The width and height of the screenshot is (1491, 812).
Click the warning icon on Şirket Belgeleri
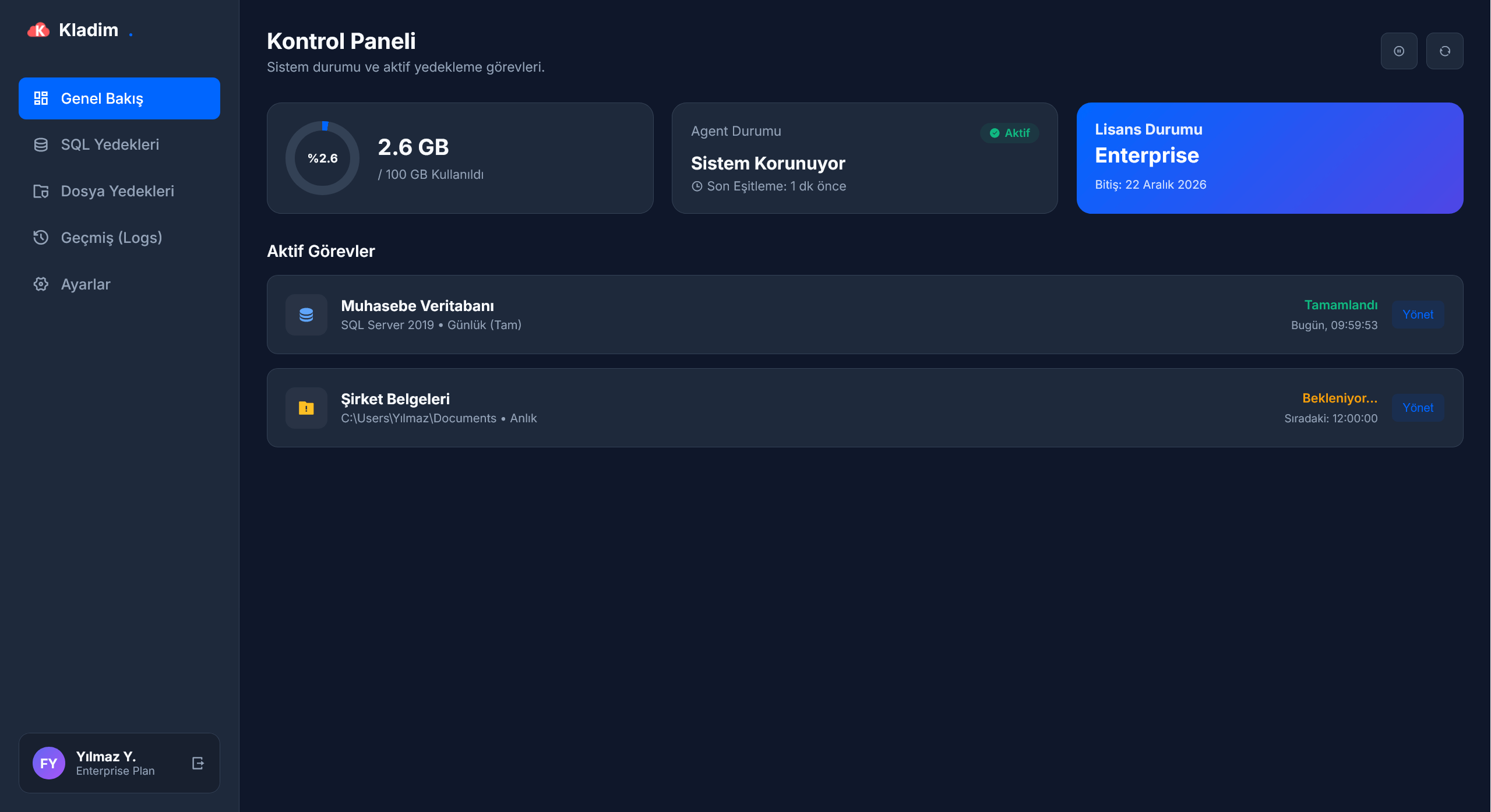(x=306, y=408)
